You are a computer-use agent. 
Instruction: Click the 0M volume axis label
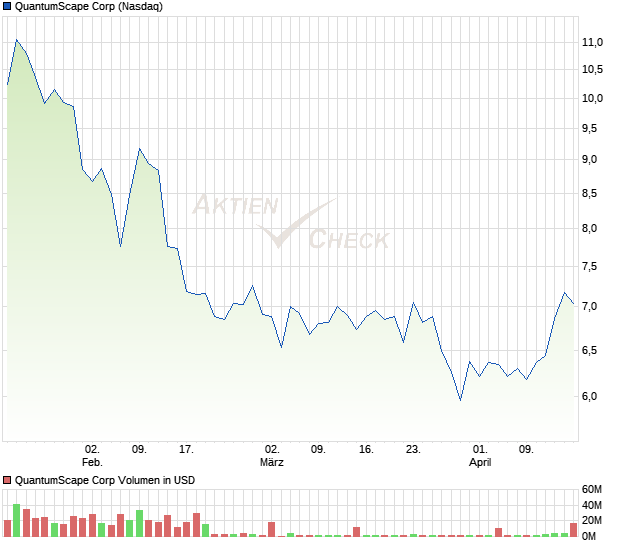pos(589,536)
